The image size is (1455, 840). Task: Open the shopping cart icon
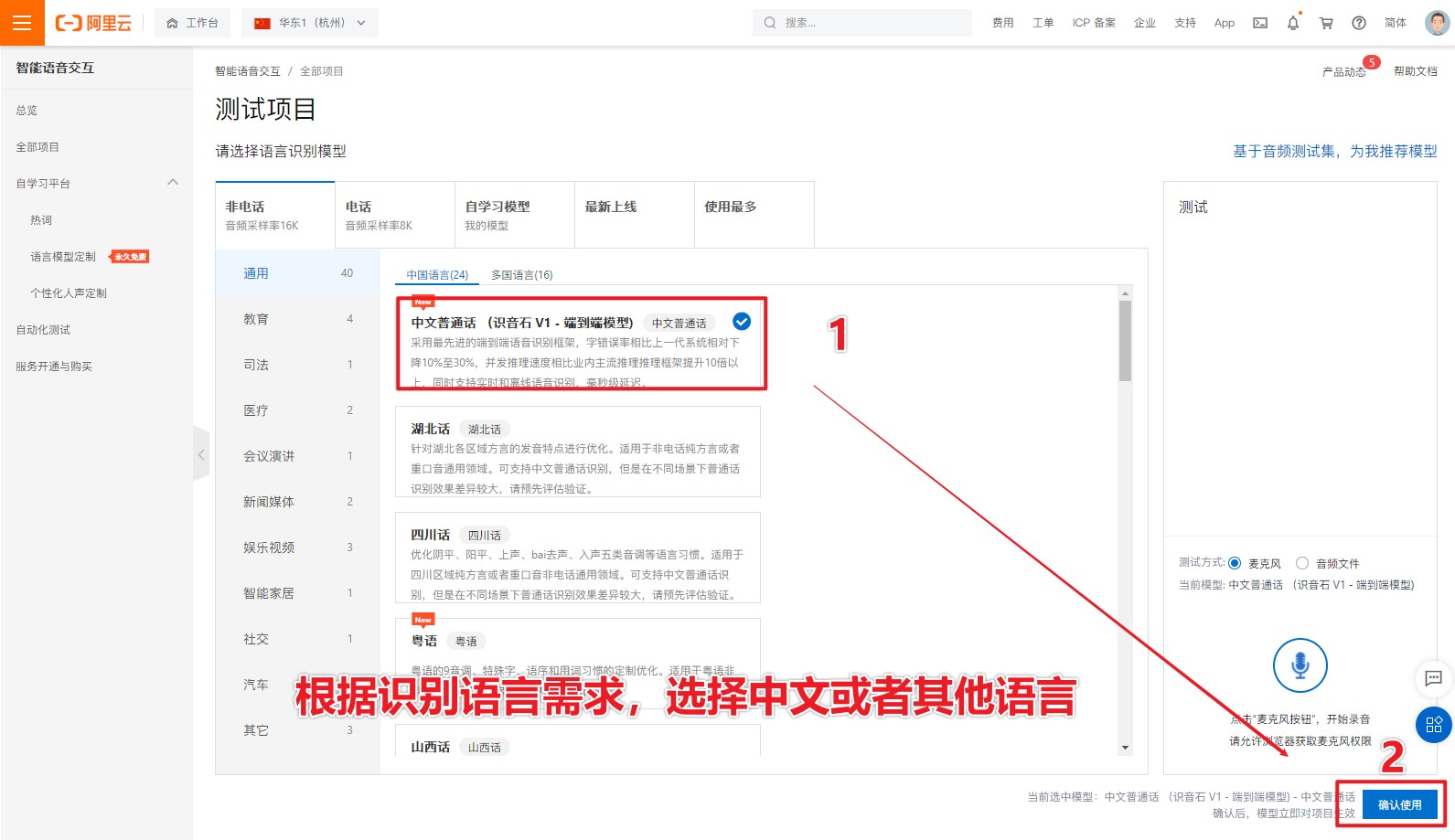1326,23
